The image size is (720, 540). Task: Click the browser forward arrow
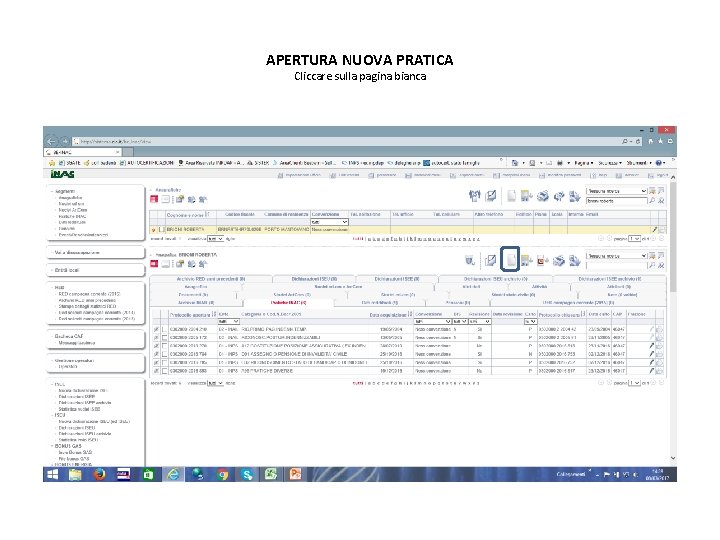[65, 141]
